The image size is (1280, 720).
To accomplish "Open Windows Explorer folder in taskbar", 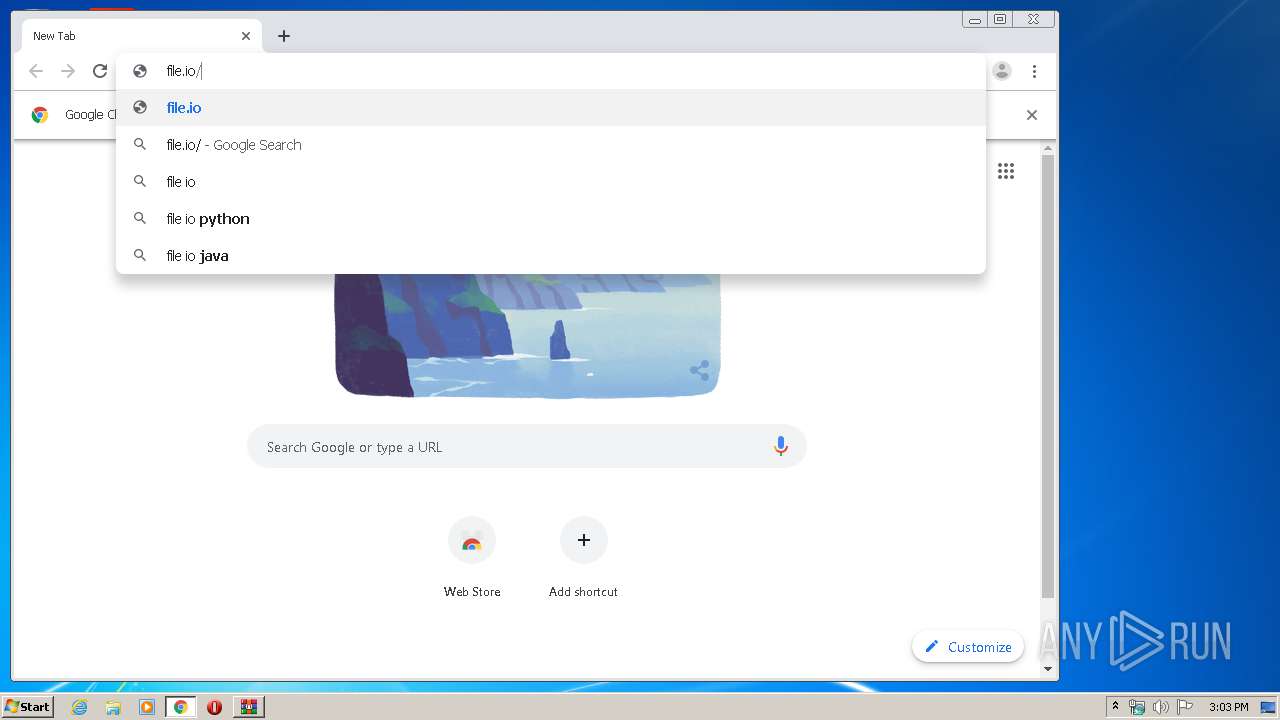I will tap(113, 707).
